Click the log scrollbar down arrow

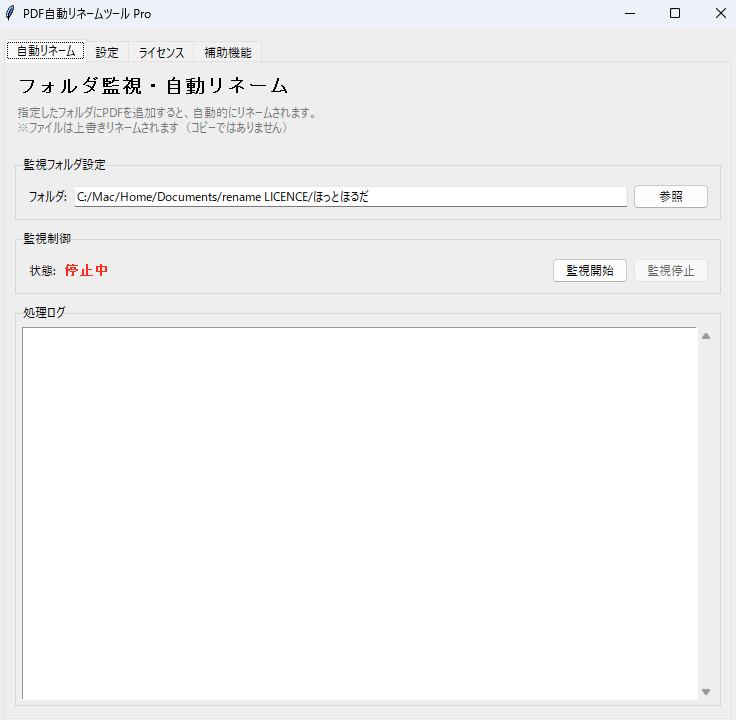pyautogui.click(x=706, y=692)
